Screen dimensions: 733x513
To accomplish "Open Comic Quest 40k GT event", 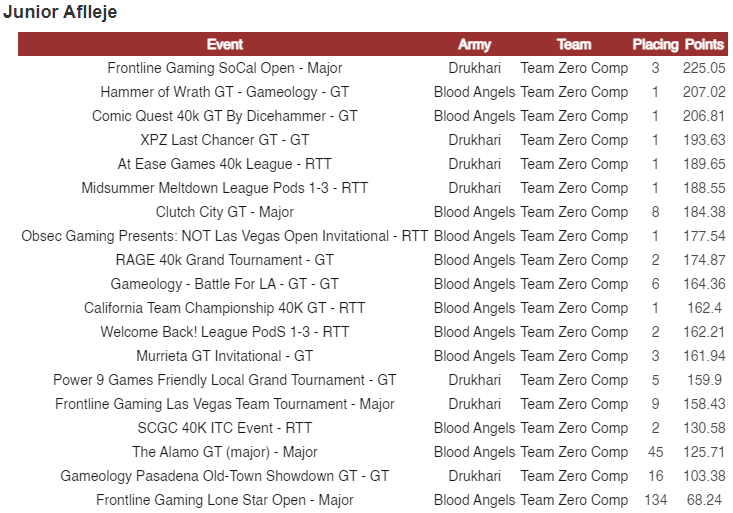I will point(225,116).
